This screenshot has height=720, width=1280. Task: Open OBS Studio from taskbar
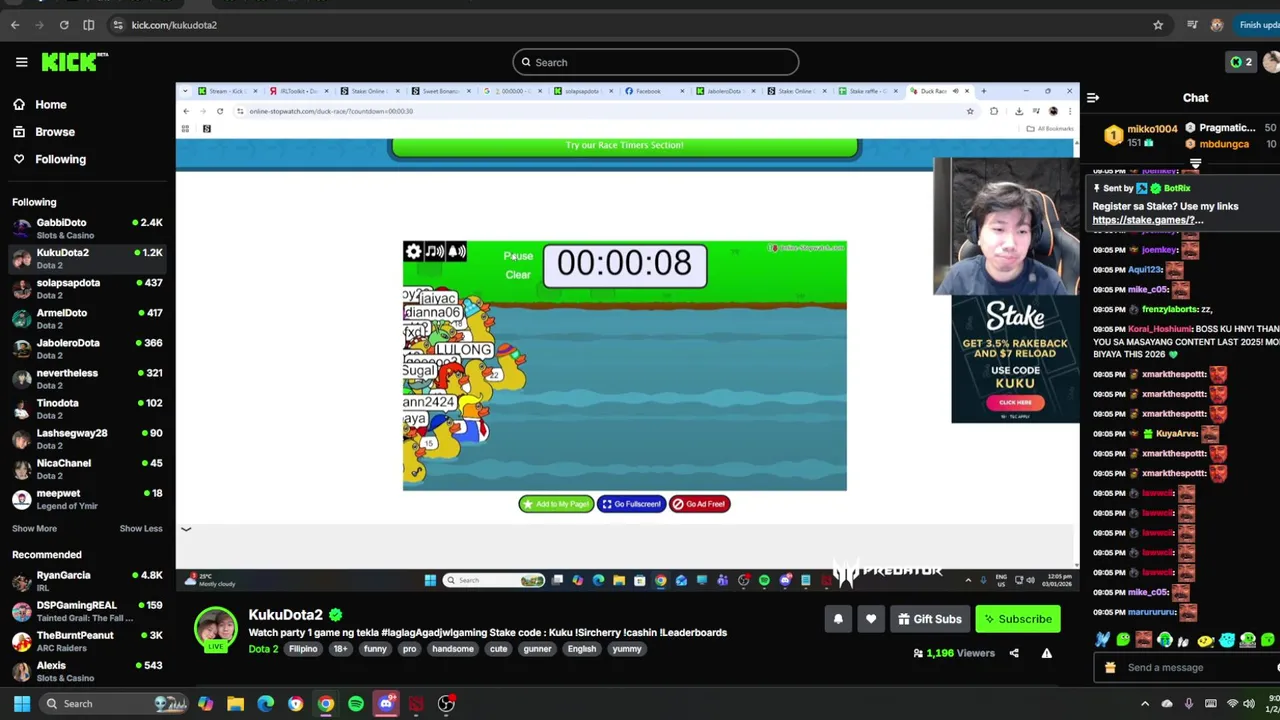tap(446, 704)
